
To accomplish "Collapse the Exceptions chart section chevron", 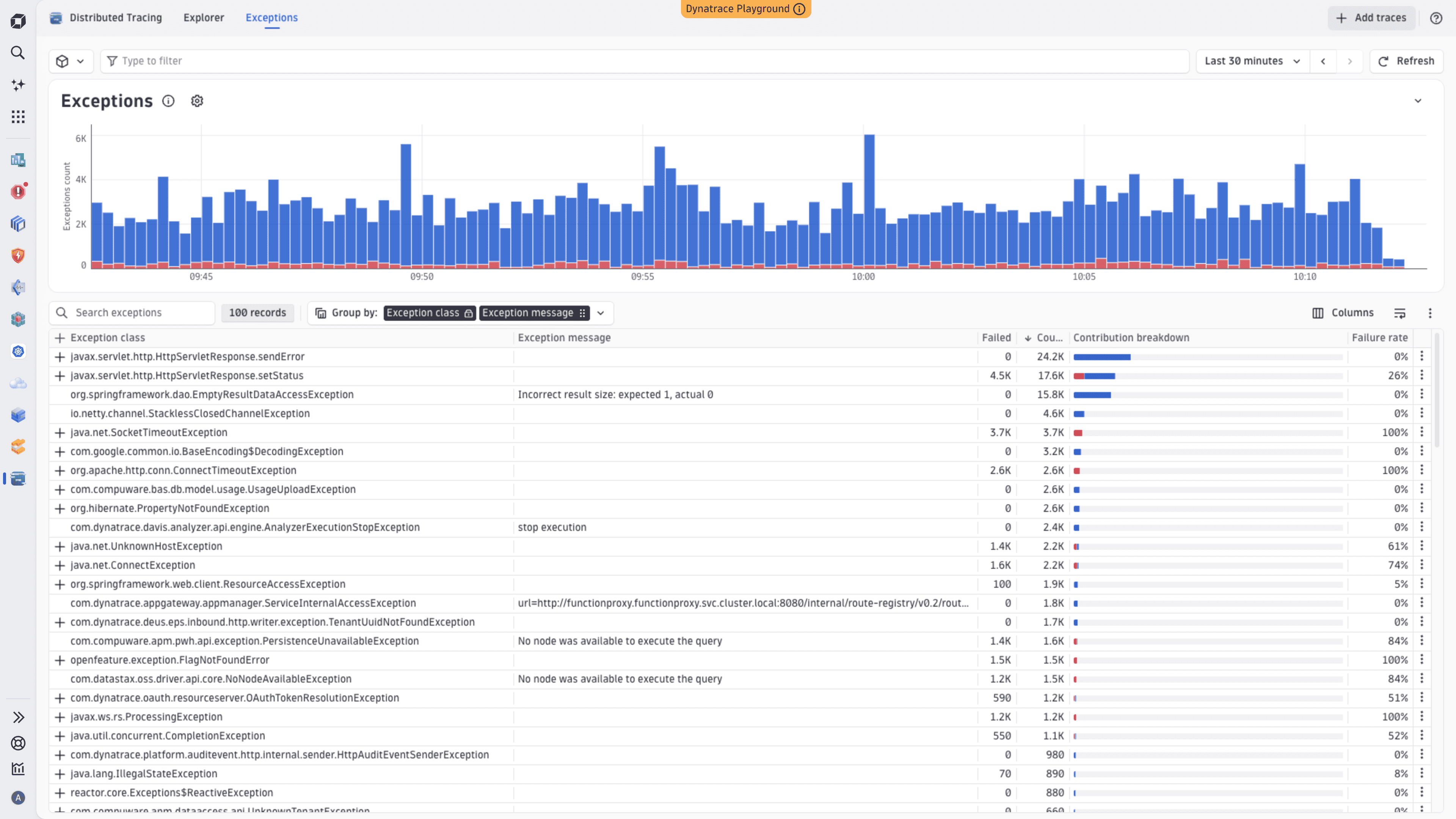I will tap(1418, 101).
